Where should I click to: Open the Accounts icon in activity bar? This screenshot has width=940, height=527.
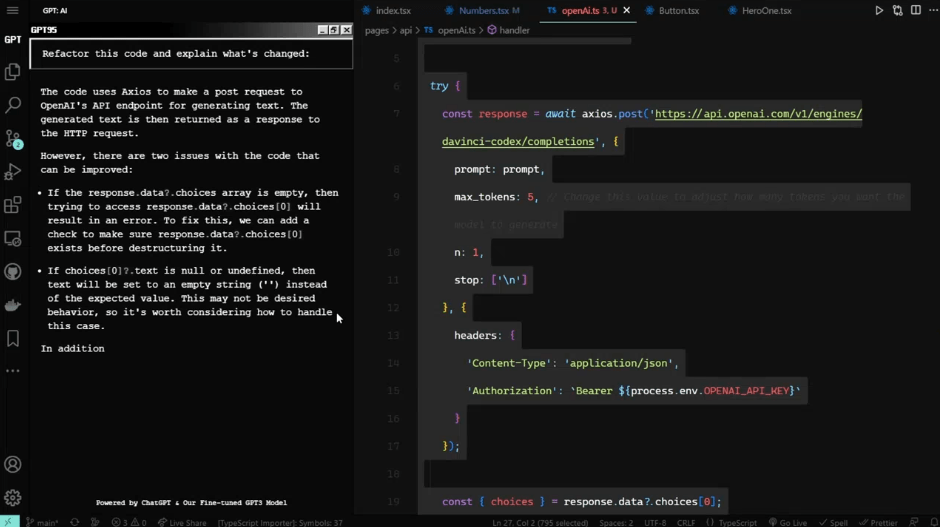point(13,464)
